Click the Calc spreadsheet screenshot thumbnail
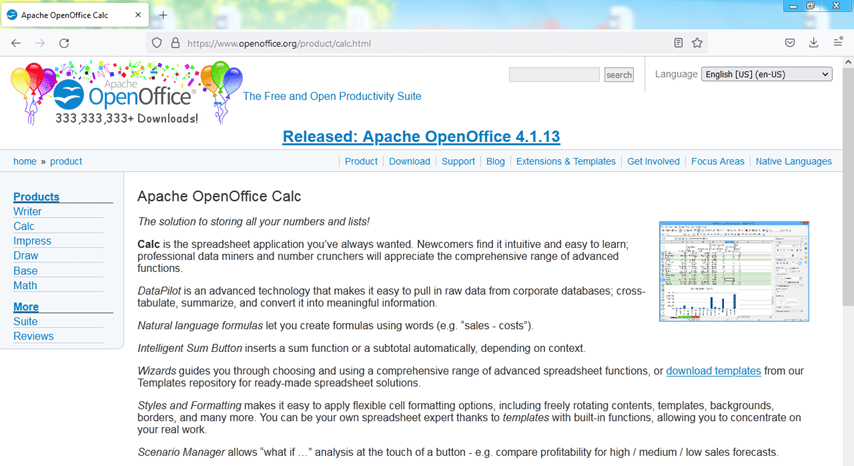The height and width of the screenshot is (466, 854). tap(733, 271)
